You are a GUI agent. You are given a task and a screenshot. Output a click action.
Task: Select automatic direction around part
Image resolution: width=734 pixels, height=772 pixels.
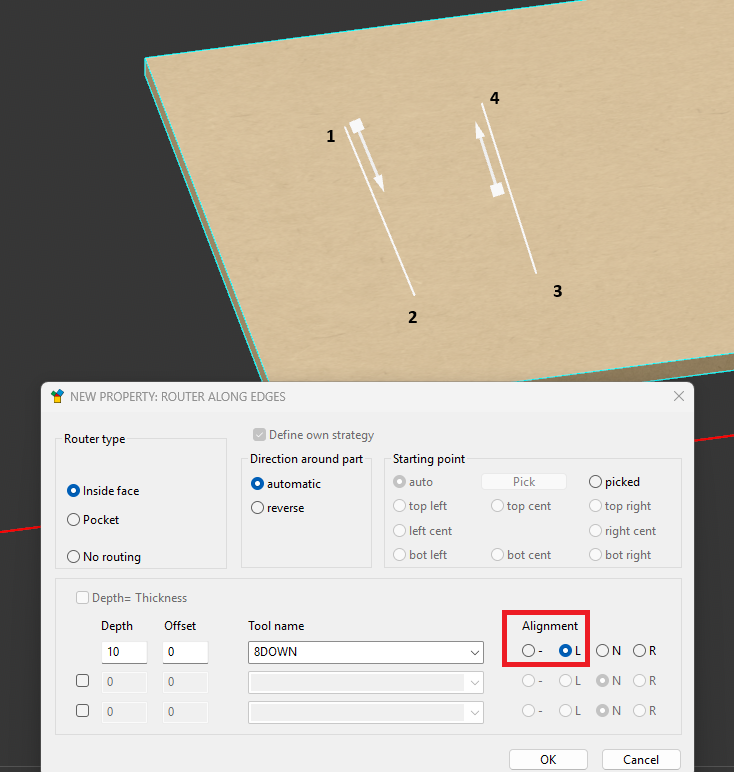click(x=258, y=484)
